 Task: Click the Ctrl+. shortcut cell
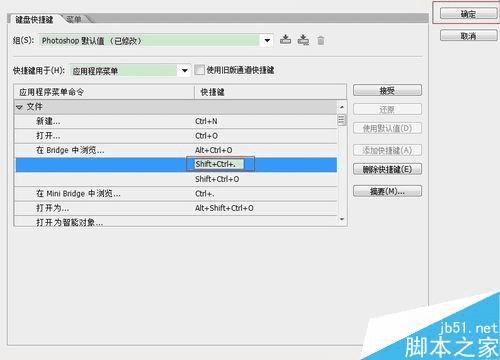tap(205, 194)
